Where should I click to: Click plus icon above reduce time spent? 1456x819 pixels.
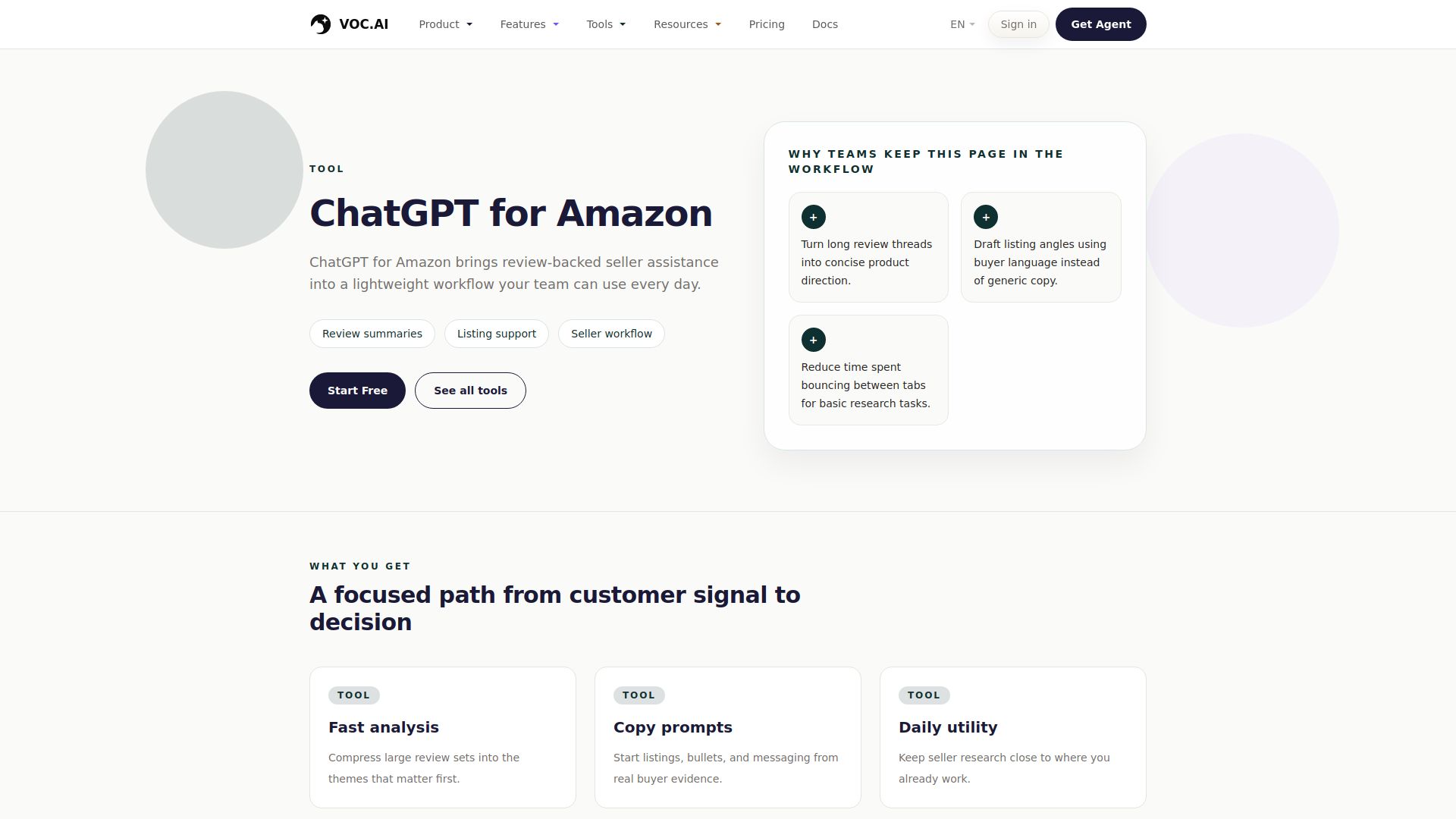coord(813,340)
